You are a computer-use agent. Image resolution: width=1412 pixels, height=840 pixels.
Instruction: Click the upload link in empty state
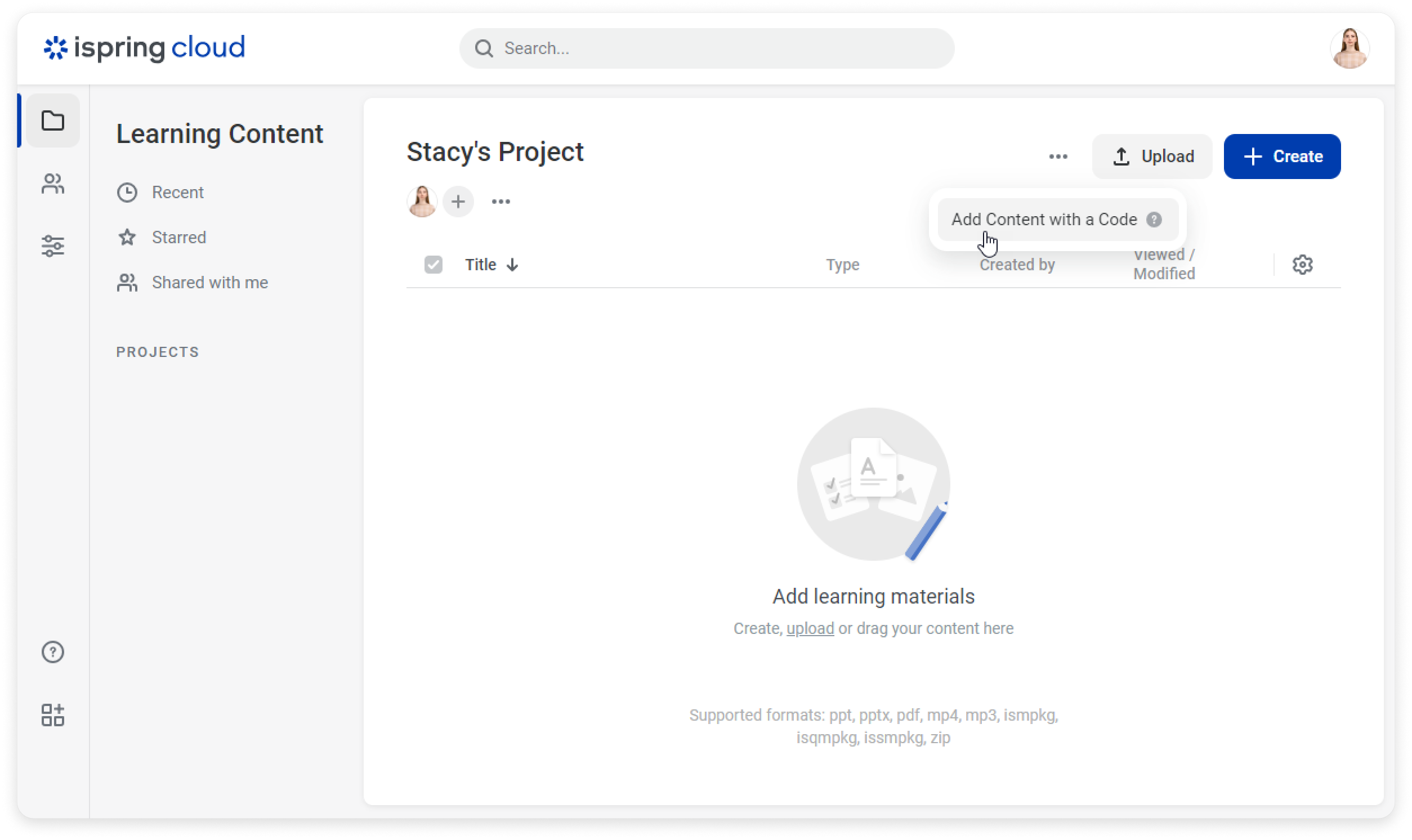pos(810,628)
